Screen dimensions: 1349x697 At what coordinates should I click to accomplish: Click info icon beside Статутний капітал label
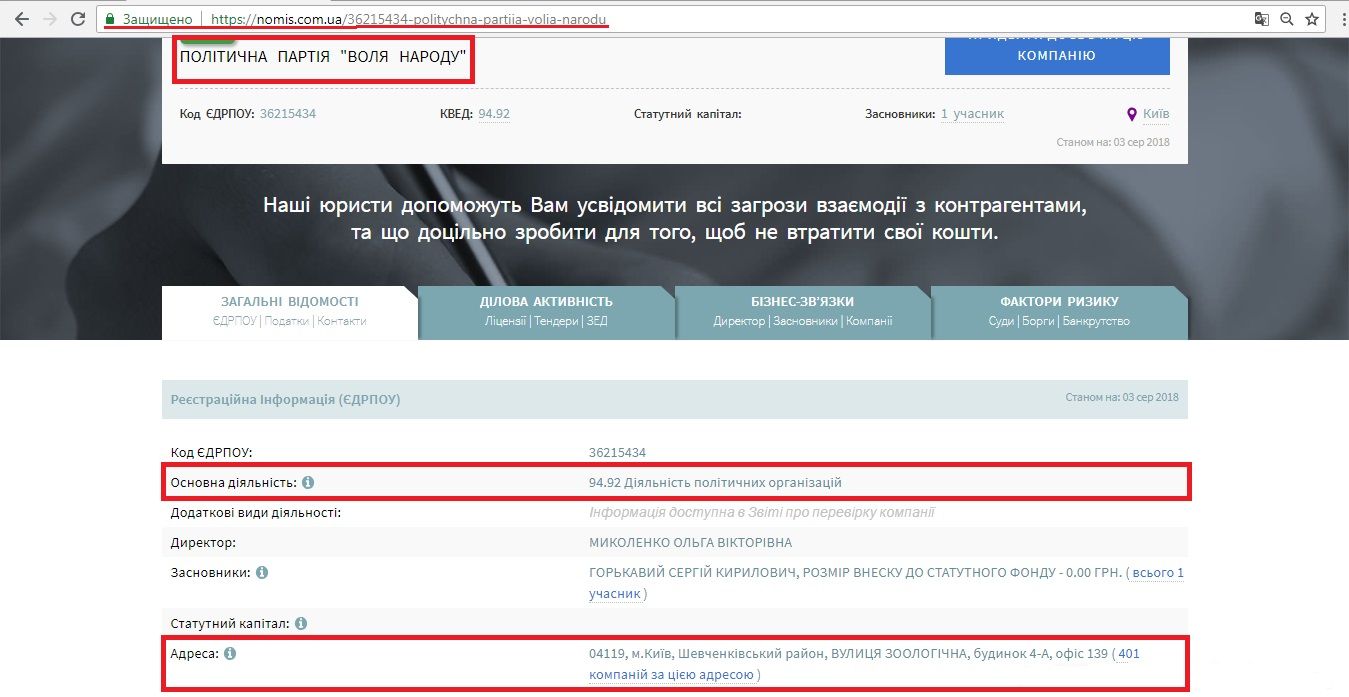click(x=300, y=623)
